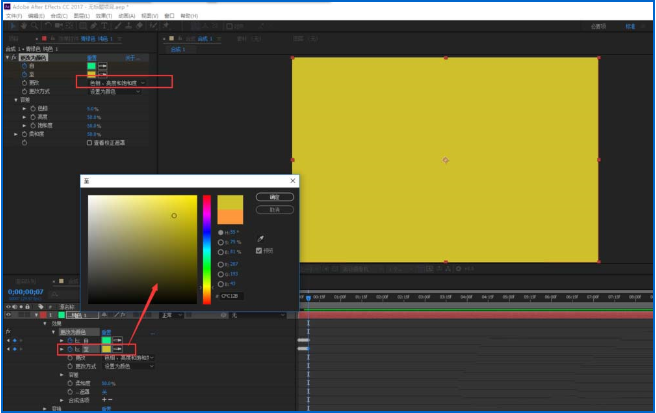Click stopwatch icon beside yellow swatch in timeline

point(68,349)
